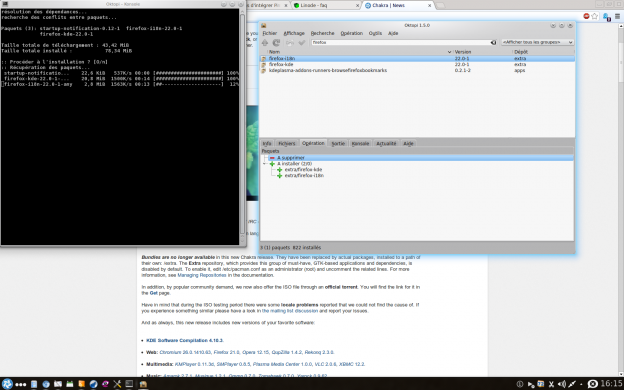Image resolution: width=624 pixels, height=390 pixels.
Task: Open the Chromium globe taskbar icon
Action: [x=46, y=384]
